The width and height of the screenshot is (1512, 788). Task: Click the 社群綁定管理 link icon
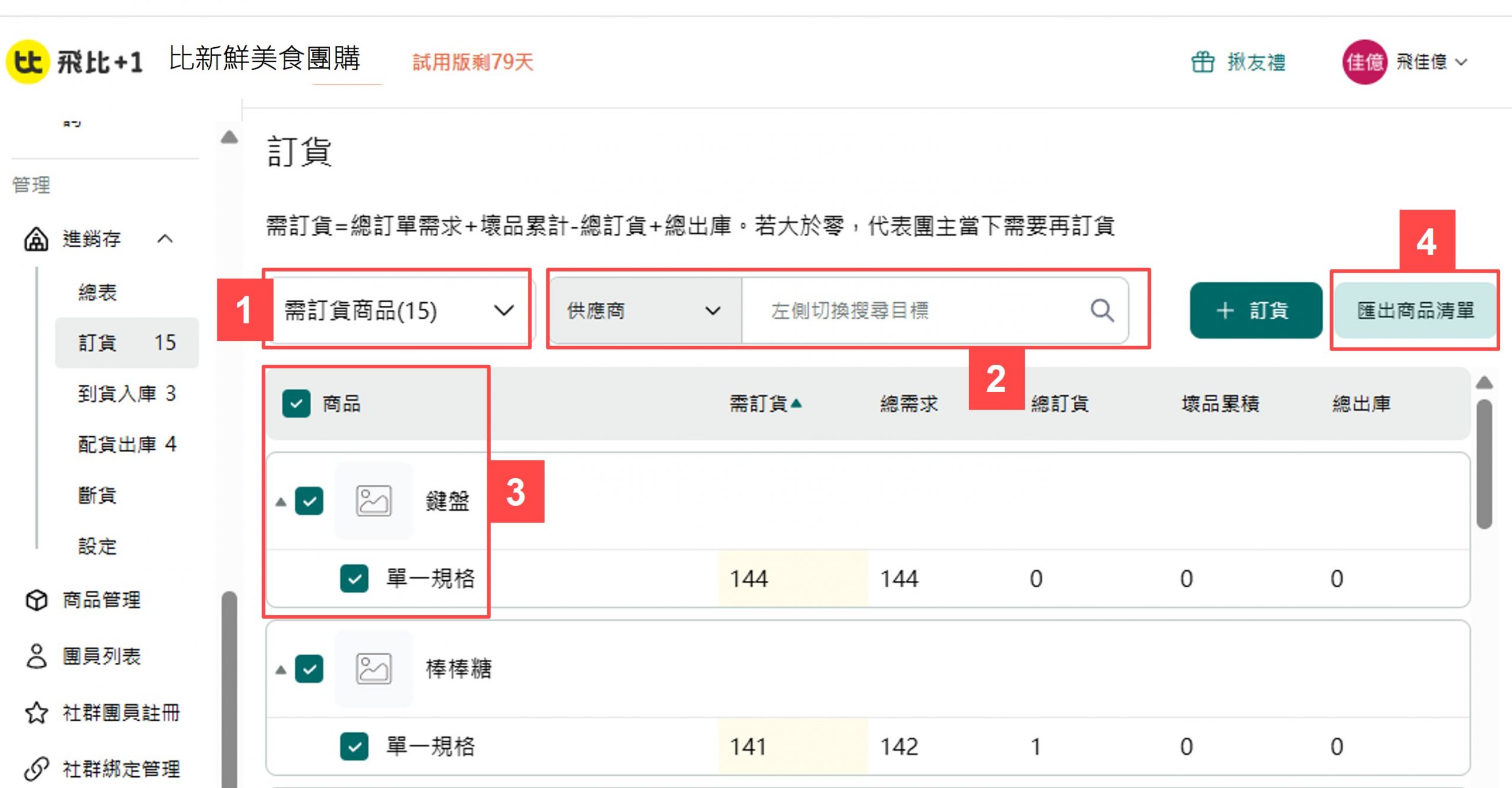click(x=36, y=769)
